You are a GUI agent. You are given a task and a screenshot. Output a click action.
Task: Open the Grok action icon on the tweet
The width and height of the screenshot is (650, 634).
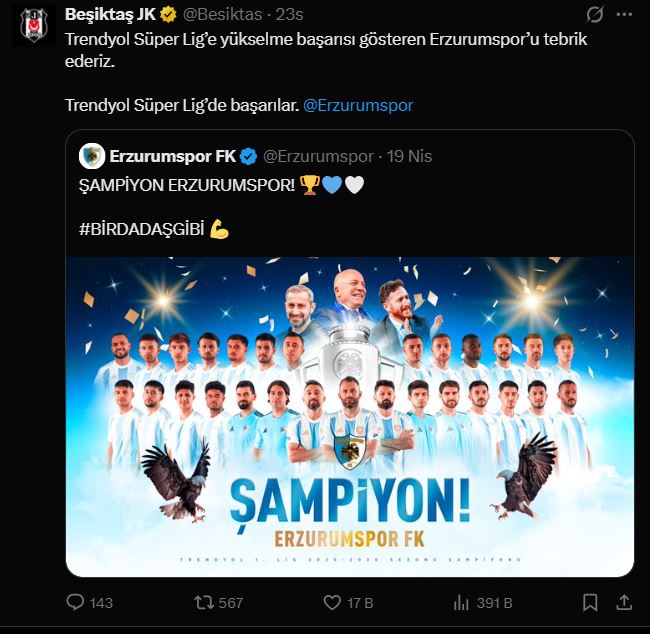[596, 15]
